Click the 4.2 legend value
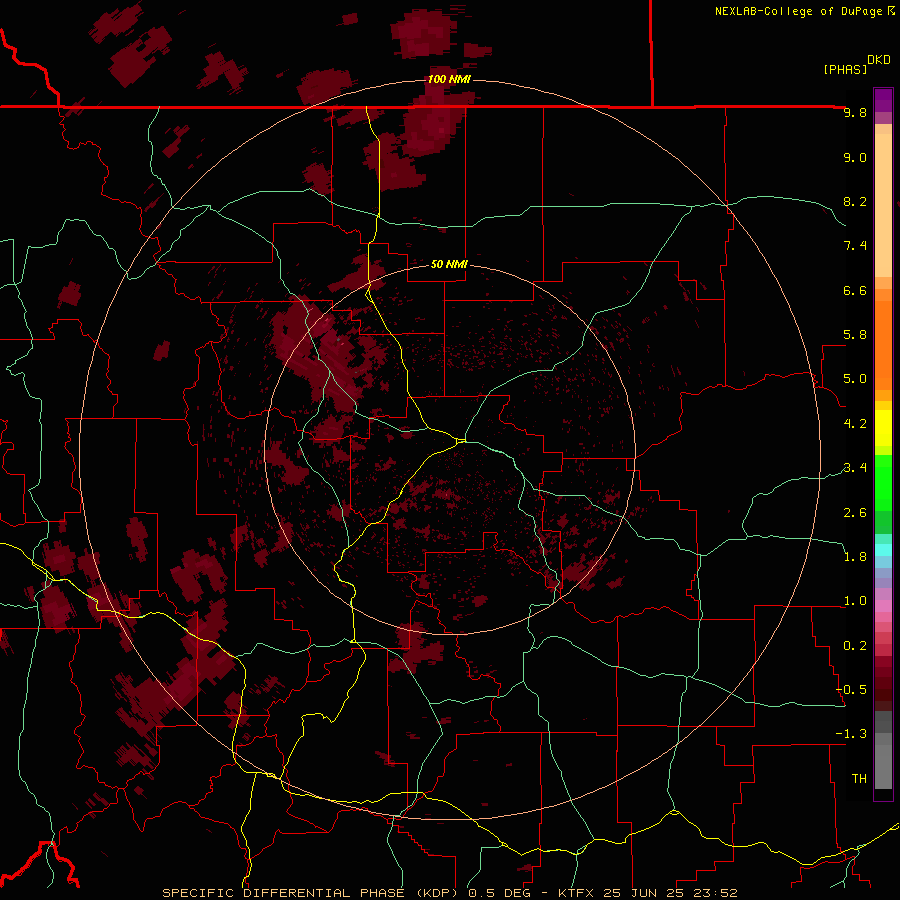This screenshot has height=900, width=900. coord(855,424)
